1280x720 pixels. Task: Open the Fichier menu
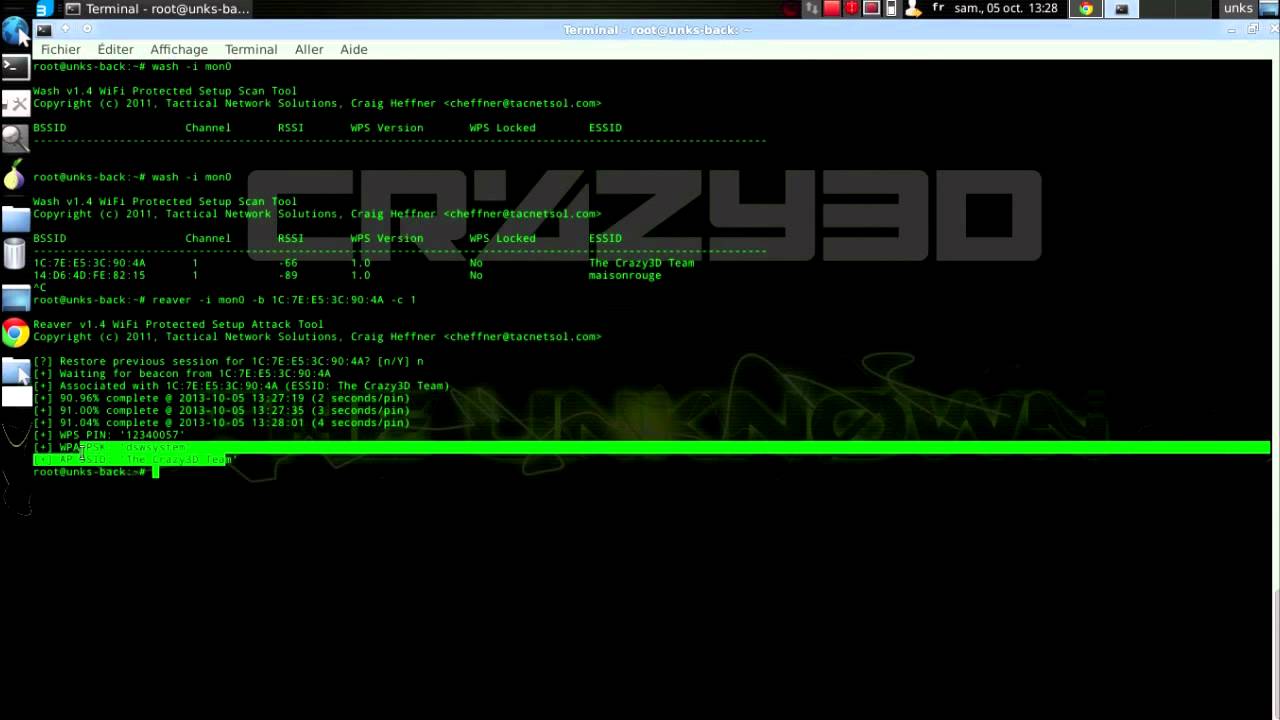(61, 49)
